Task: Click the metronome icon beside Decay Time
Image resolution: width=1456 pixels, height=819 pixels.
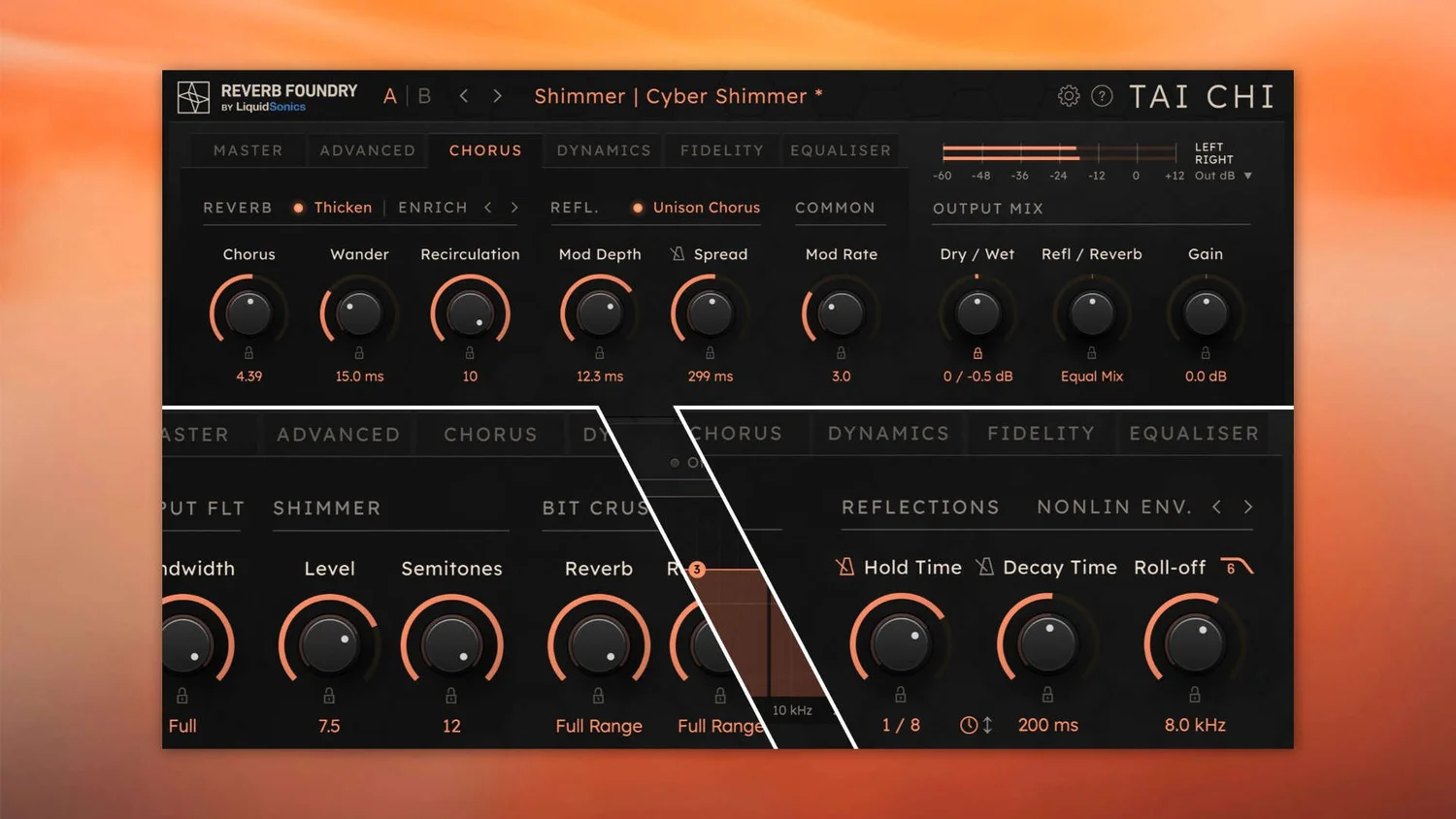Action: 984,567
